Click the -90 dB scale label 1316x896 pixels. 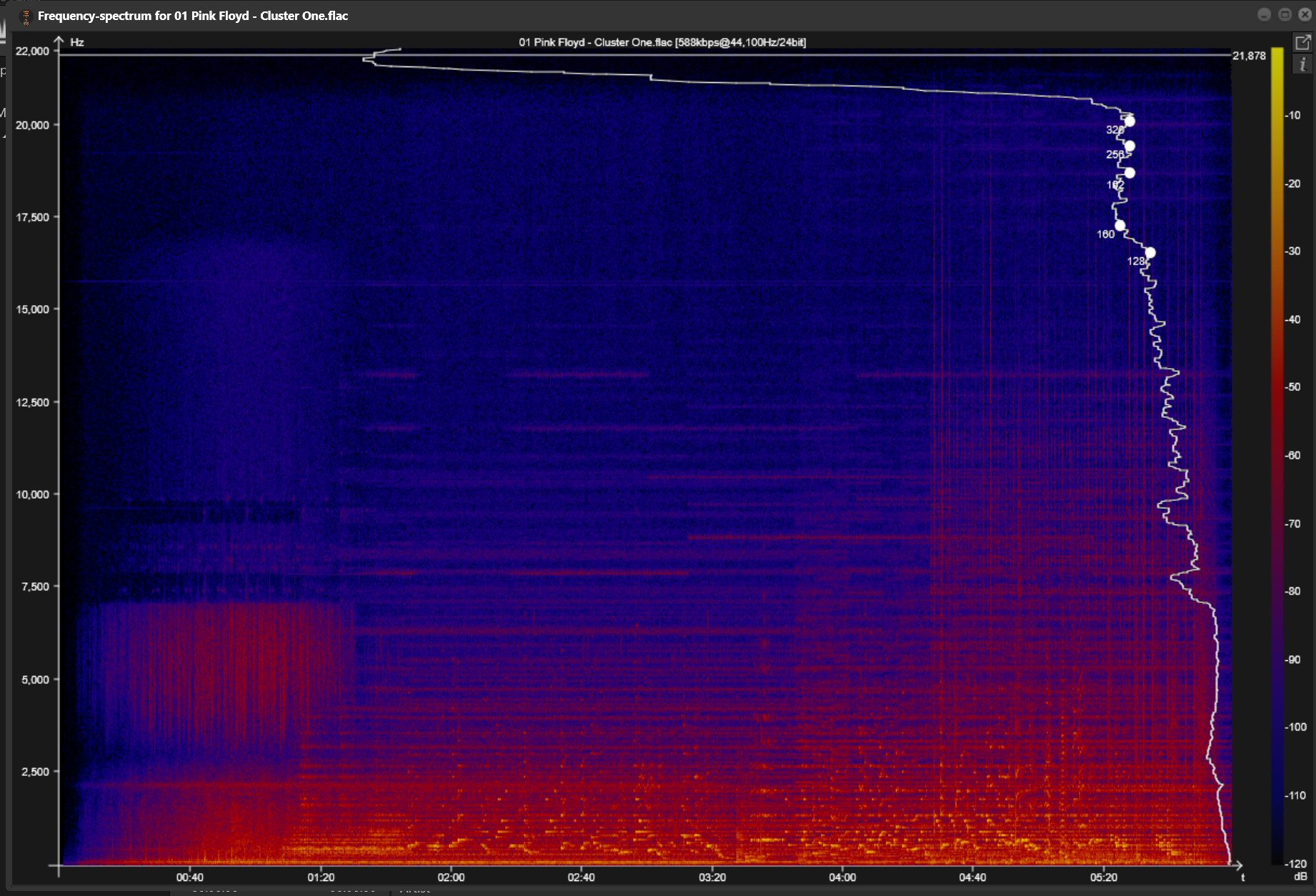[1294, 659]
